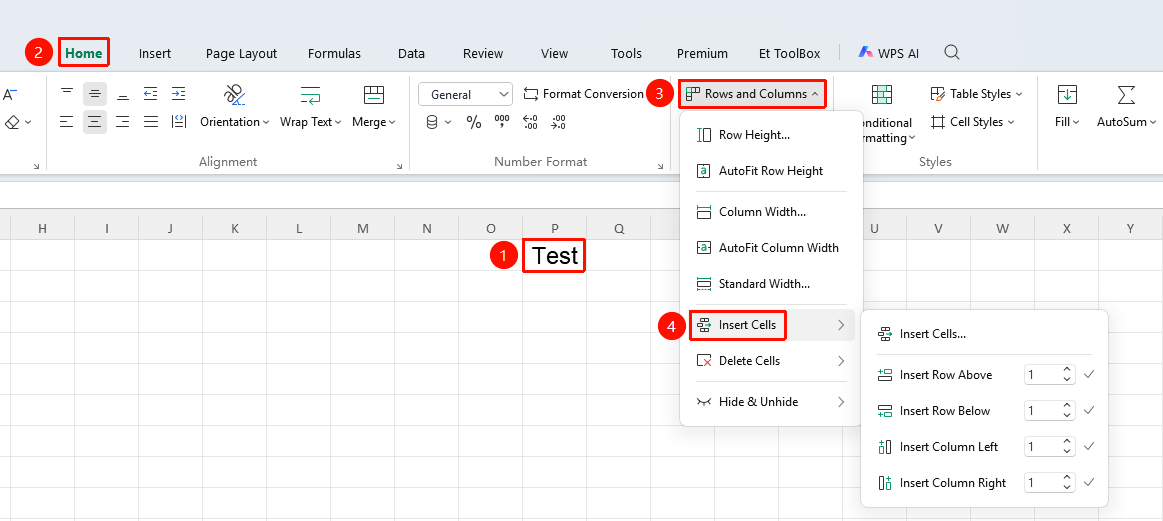Switch to the Home tab

point(84,53)
